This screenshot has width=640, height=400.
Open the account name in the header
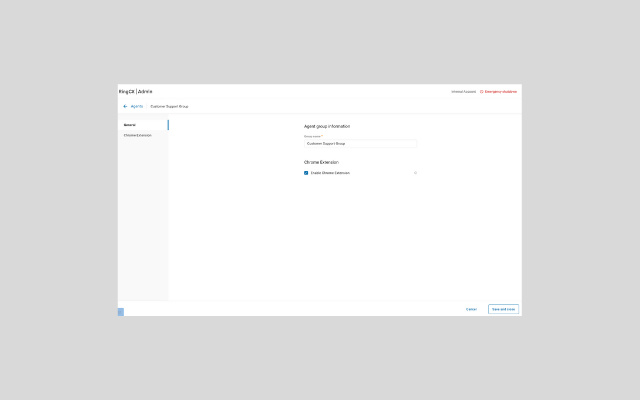tap(463, 92)
